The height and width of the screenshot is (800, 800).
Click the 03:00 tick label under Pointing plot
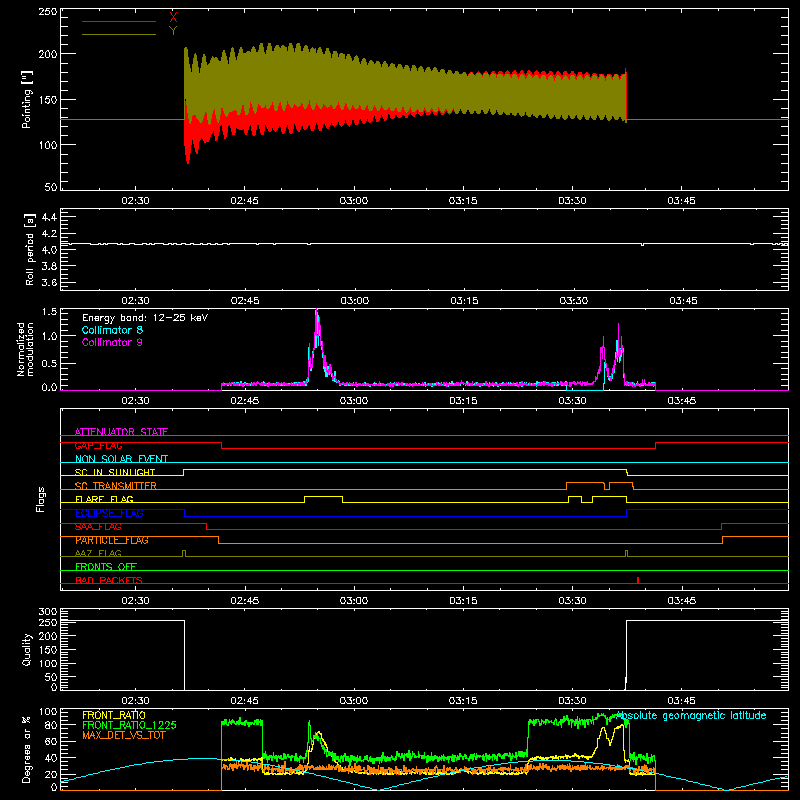pyautogui.click(x=354, y=201)
